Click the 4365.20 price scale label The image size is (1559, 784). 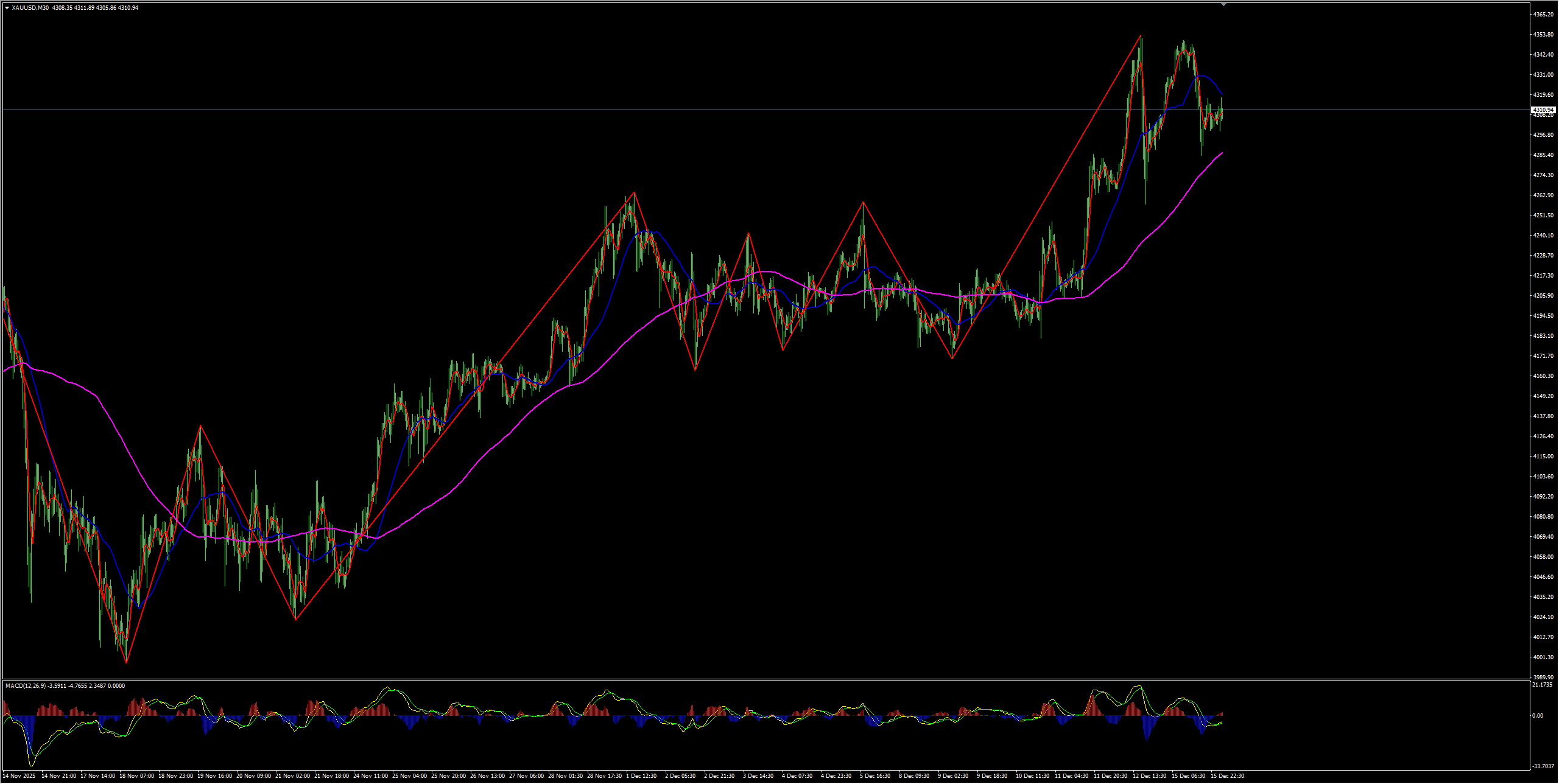(1542, 14)
